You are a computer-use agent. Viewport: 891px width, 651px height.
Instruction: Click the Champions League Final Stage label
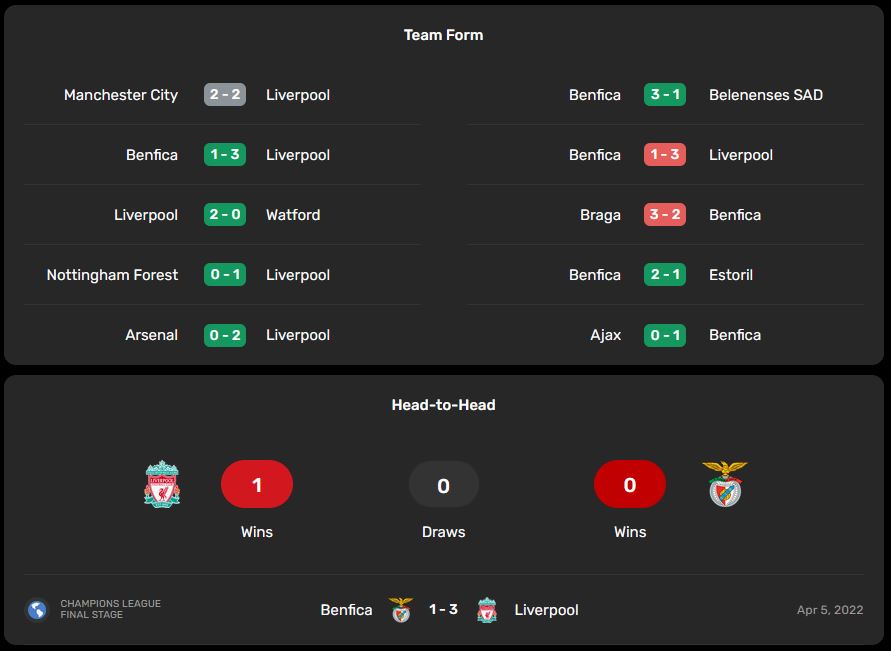coord(111,609)
